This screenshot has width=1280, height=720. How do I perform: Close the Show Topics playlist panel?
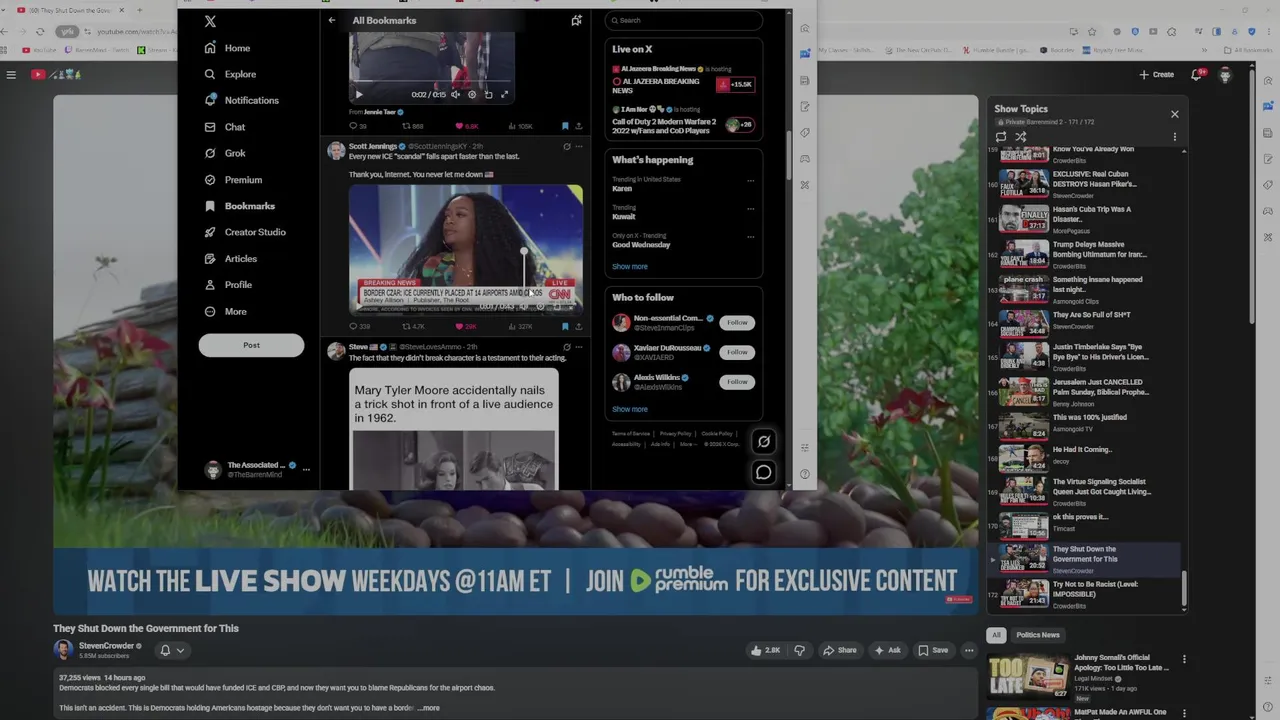1175,114
